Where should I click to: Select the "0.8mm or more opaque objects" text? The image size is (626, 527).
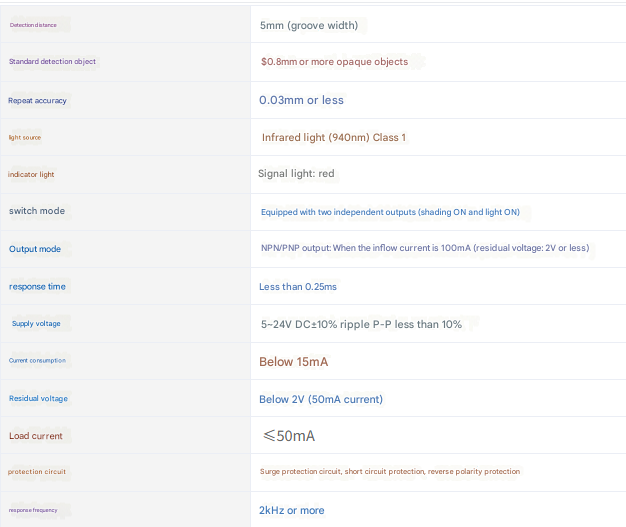coord(334,62)
